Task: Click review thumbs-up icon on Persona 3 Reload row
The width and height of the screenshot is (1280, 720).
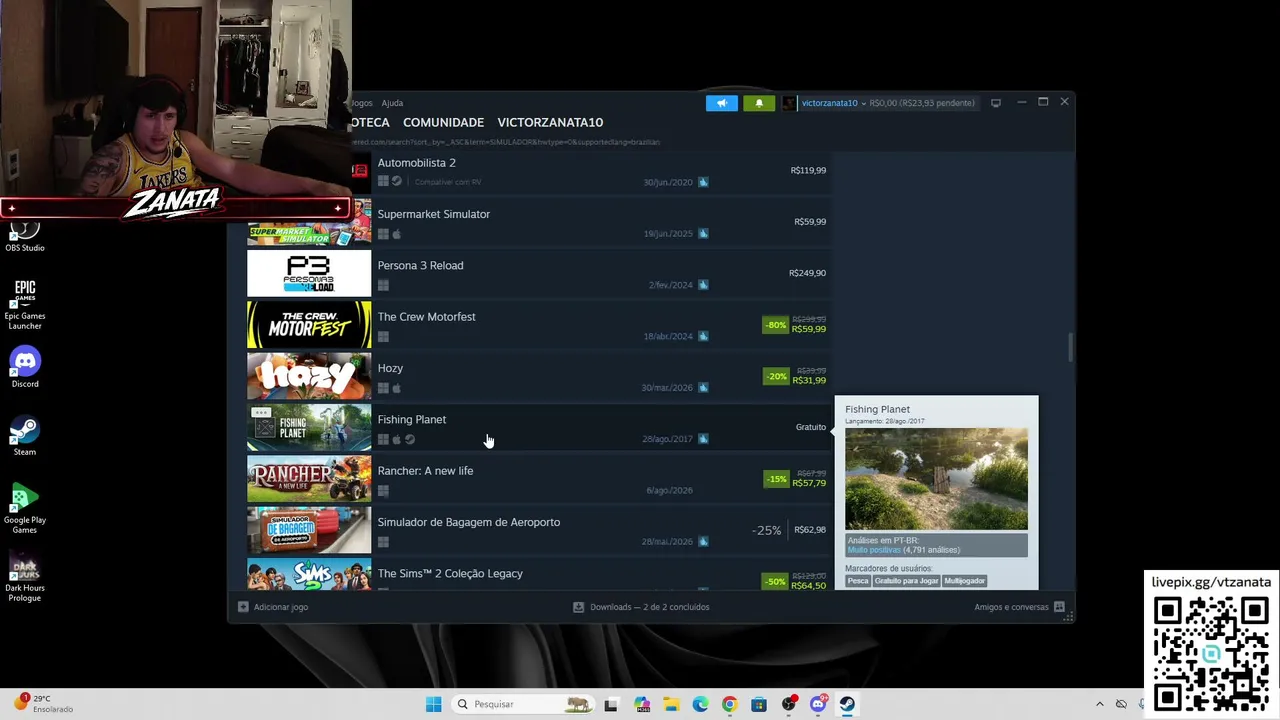Action: pyautogui.click(x=703, y=285)
